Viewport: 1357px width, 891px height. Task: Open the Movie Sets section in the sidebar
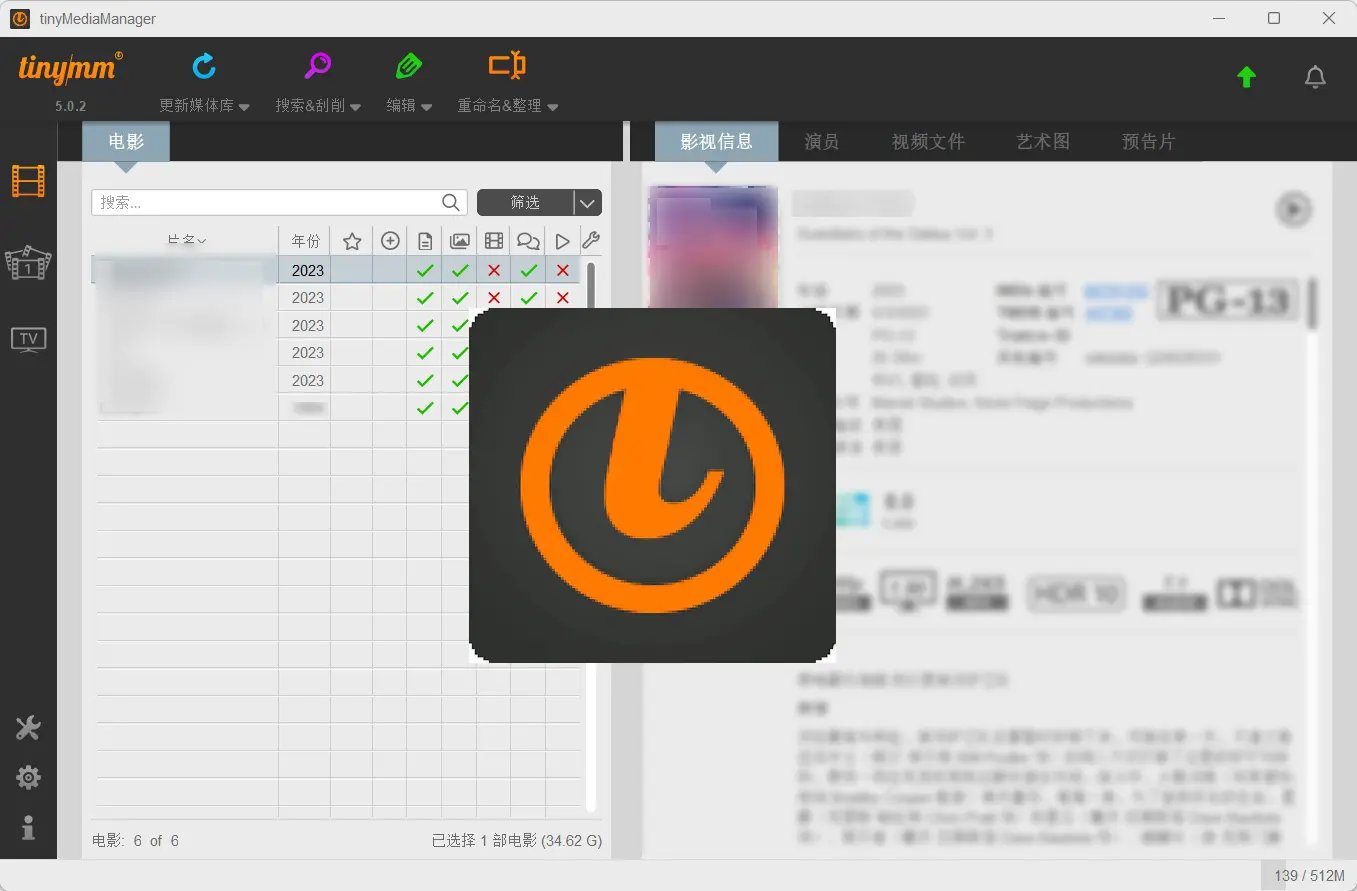click(x=28, y=263)
